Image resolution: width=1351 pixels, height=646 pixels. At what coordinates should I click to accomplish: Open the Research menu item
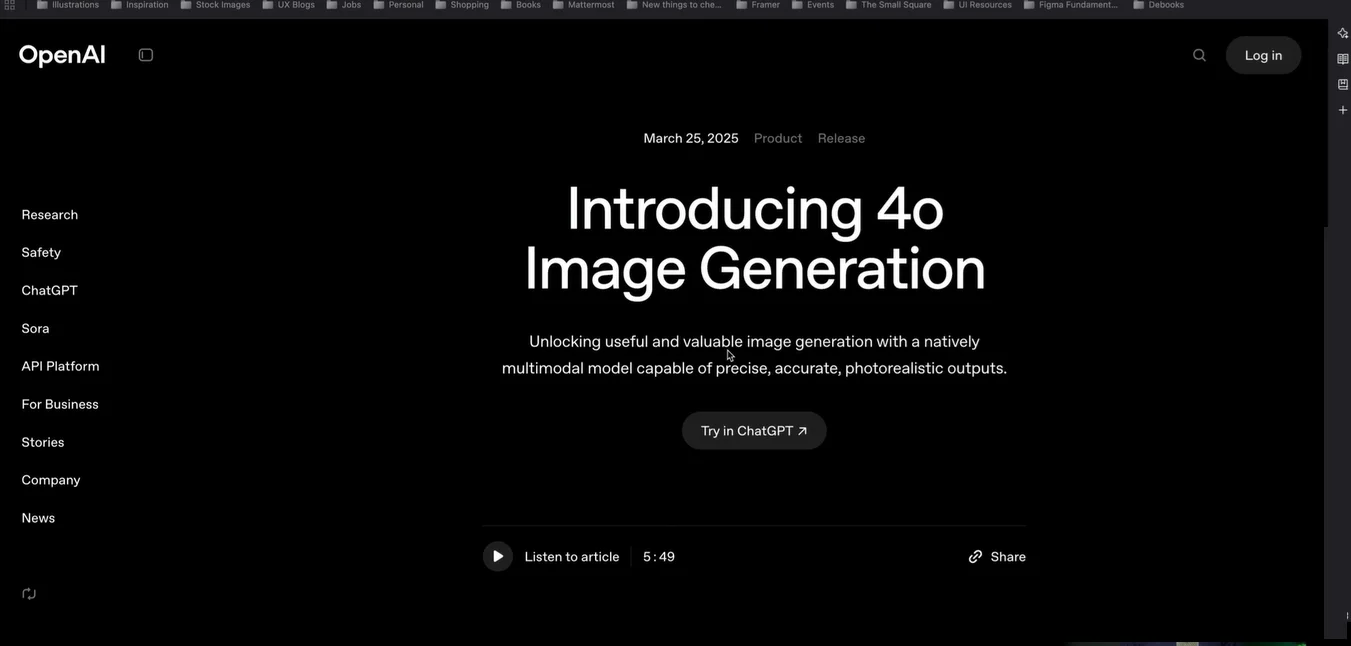point(50,215)
